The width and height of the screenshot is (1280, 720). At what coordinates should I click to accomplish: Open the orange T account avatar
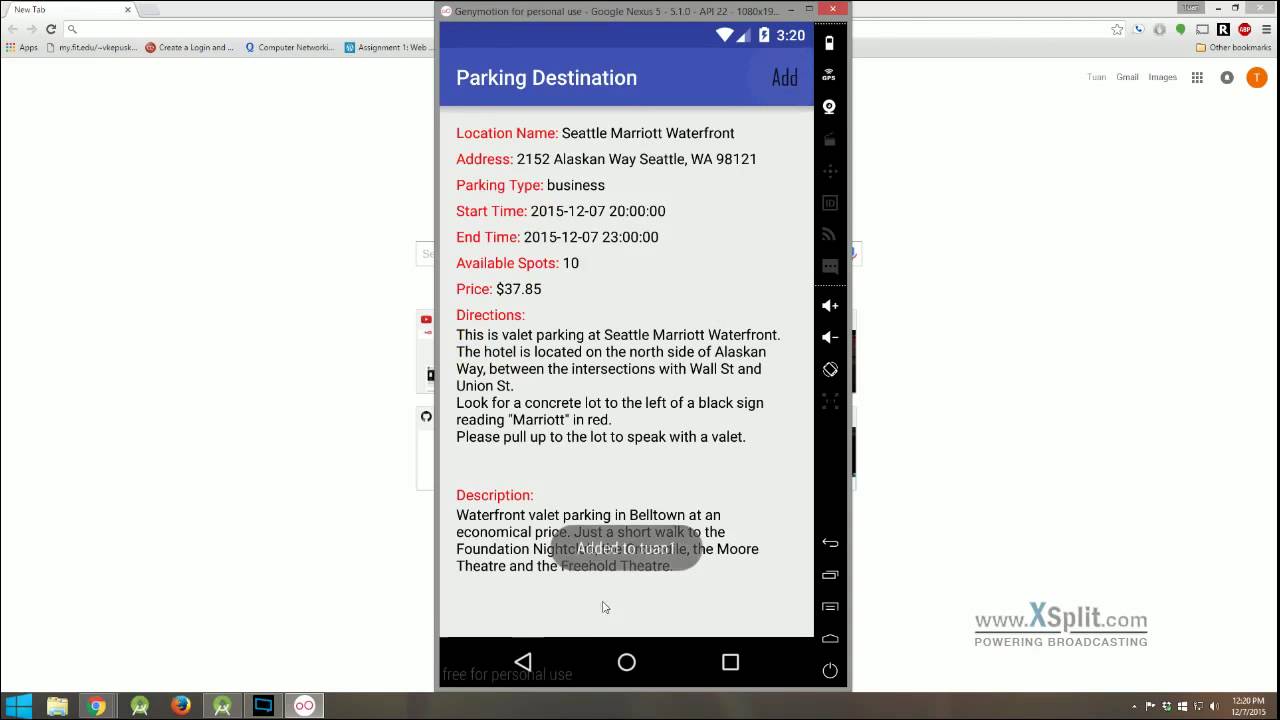point(1257,77)
